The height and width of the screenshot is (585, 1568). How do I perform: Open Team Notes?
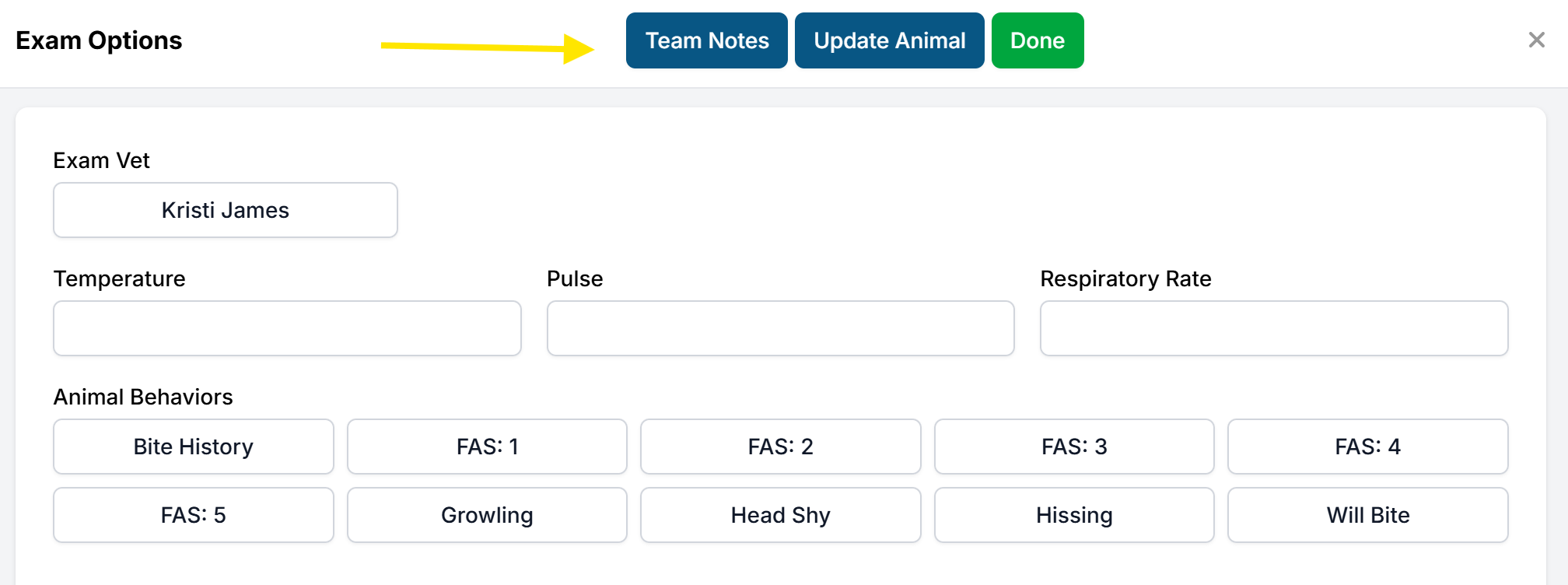706,40
